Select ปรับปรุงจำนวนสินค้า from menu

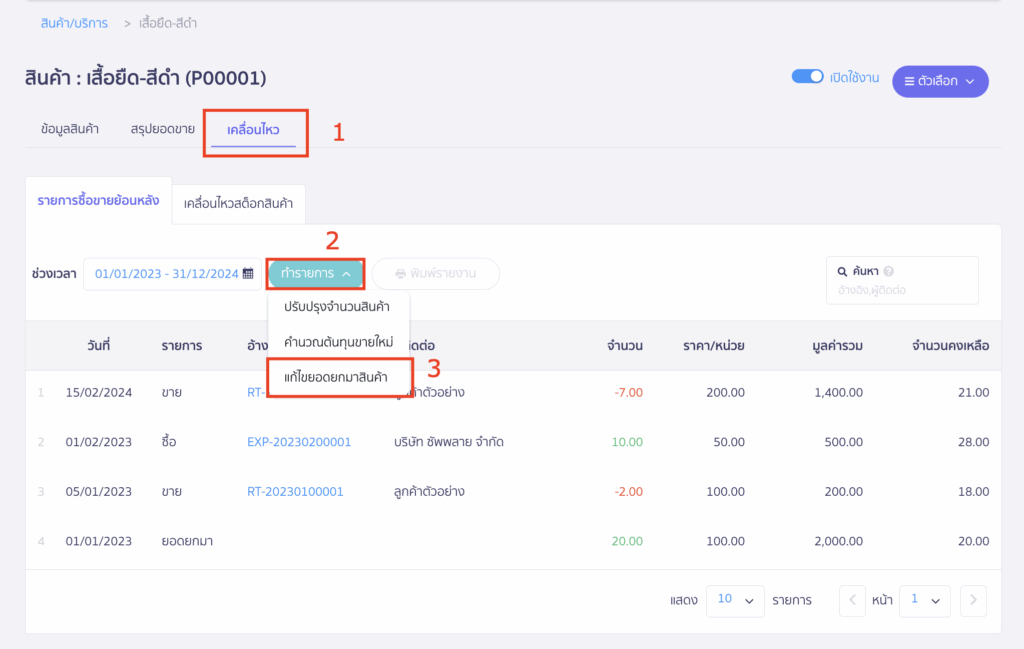coord(337,307)
